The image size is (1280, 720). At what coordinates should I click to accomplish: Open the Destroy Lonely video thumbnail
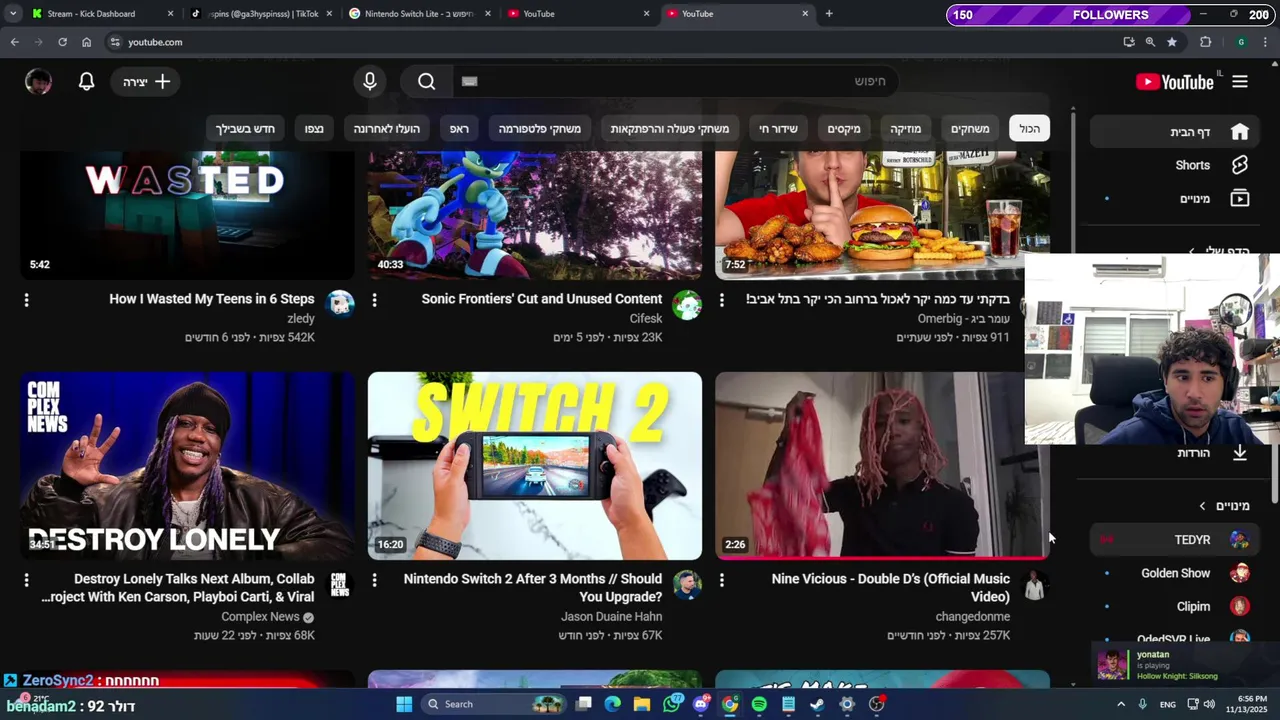click(187, 466)
